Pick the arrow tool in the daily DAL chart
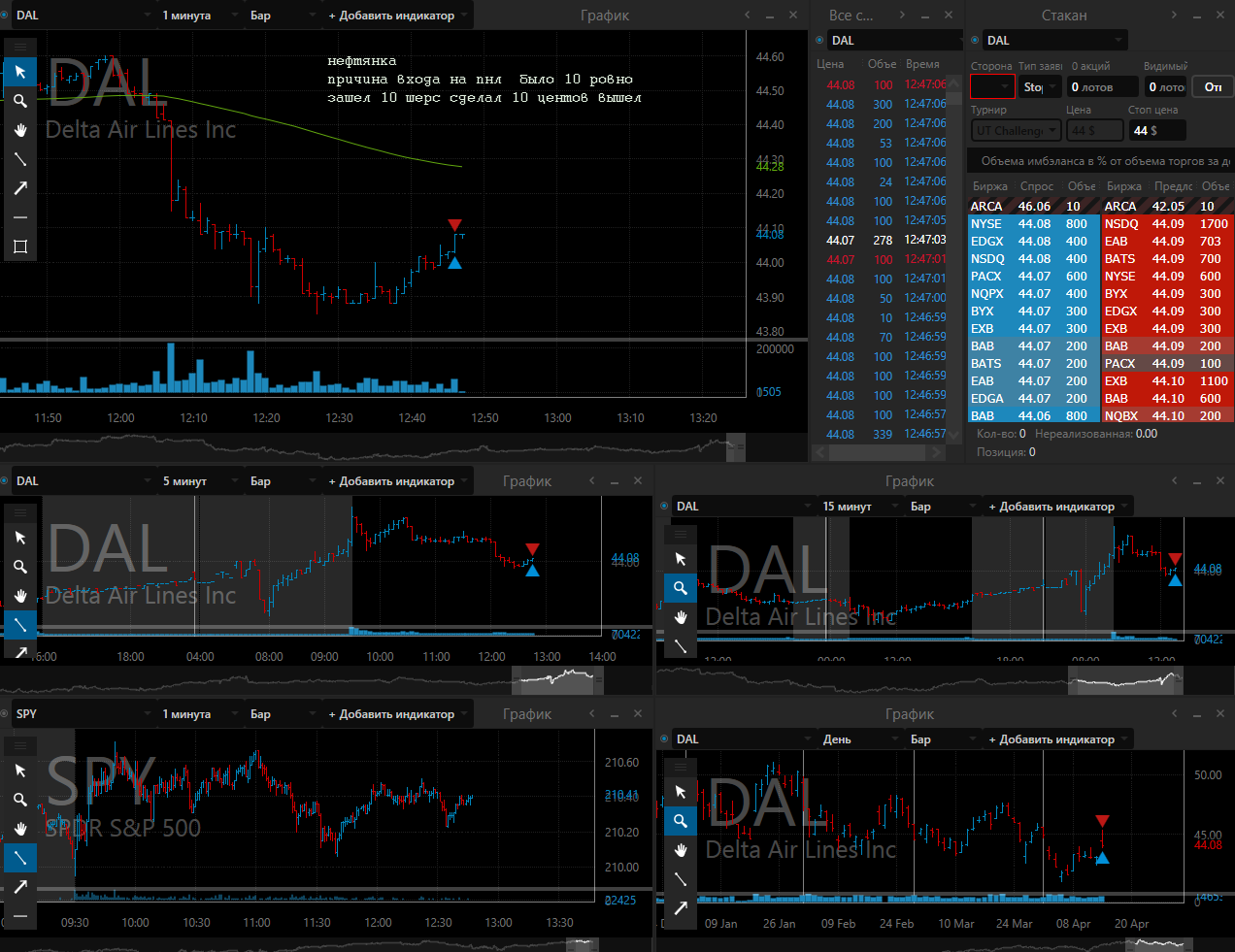 pos(680,908)
